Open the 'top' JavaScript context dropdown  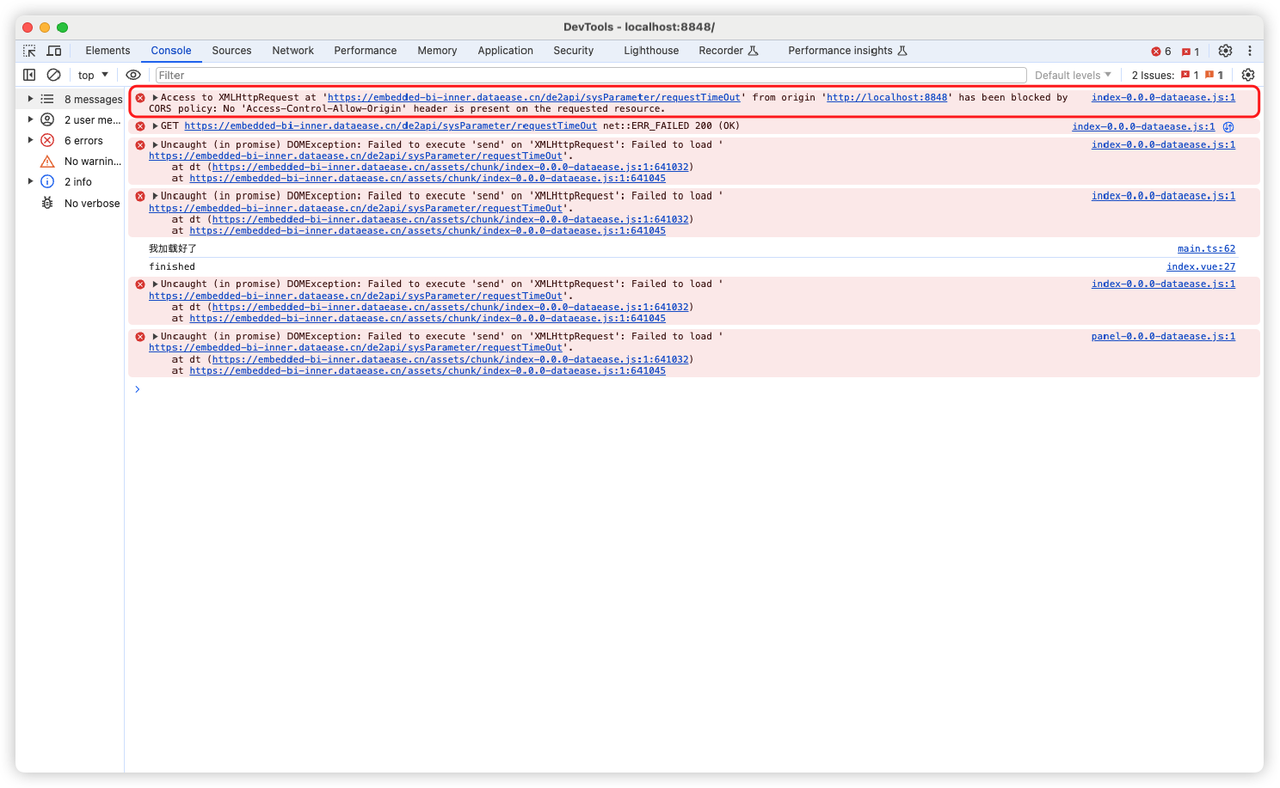coord(93,75)
